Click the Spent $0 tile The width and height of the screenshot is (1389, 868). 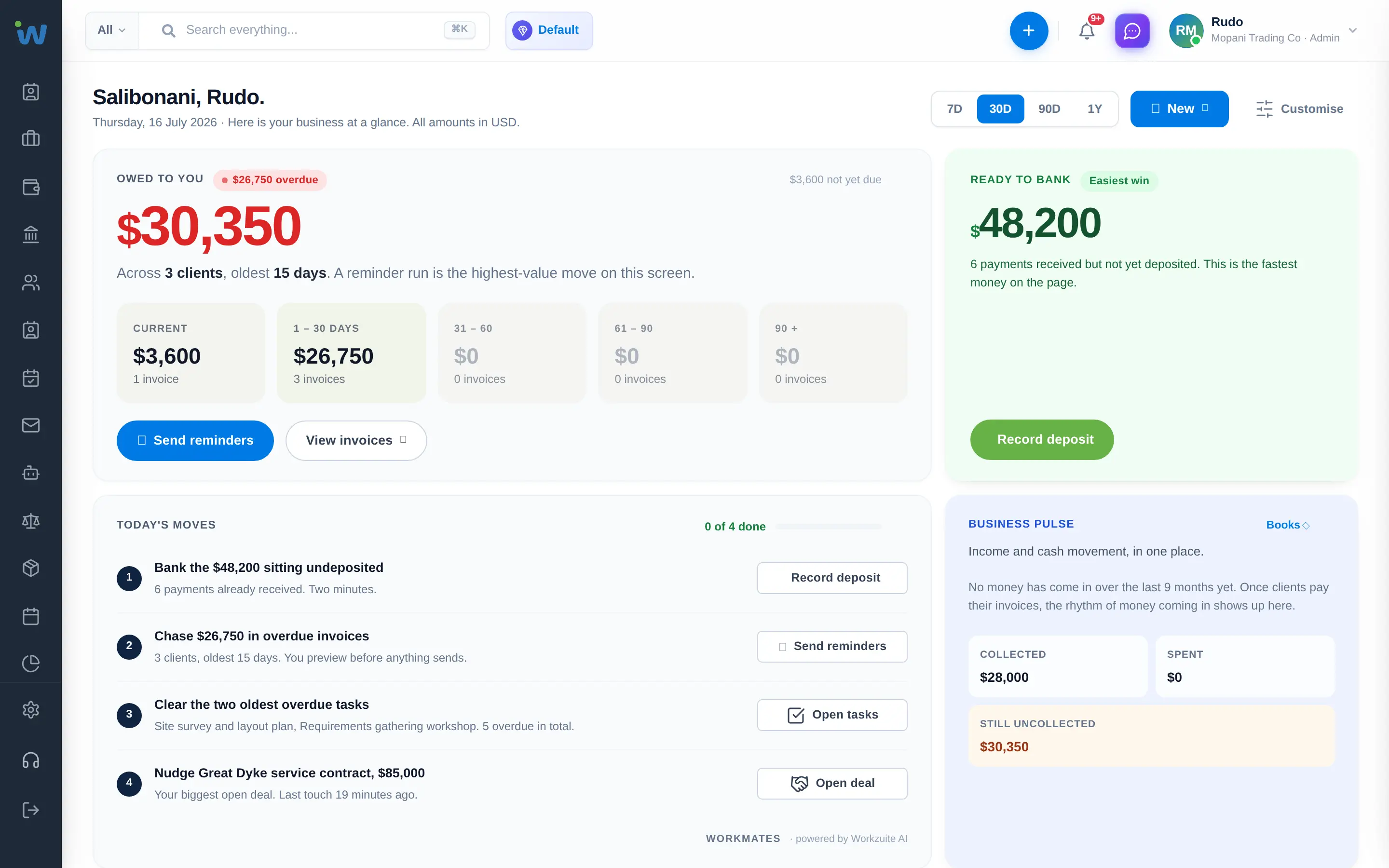1245,666
